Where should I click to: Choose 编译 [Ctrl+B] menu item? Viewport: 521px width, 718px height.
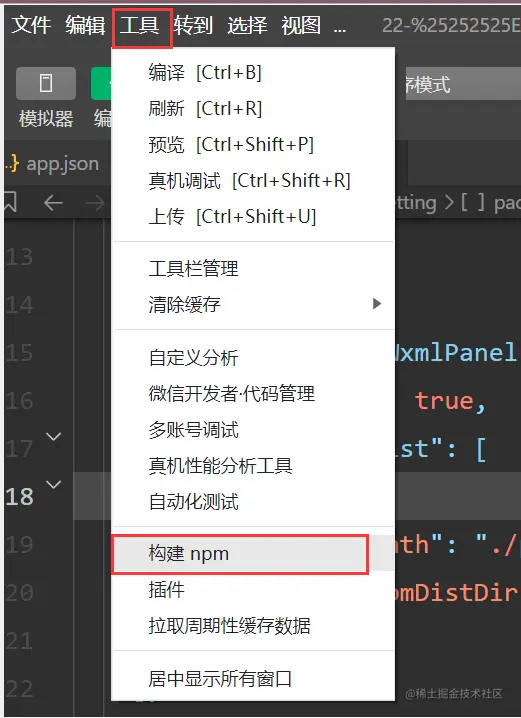click(x=205, y=73)
